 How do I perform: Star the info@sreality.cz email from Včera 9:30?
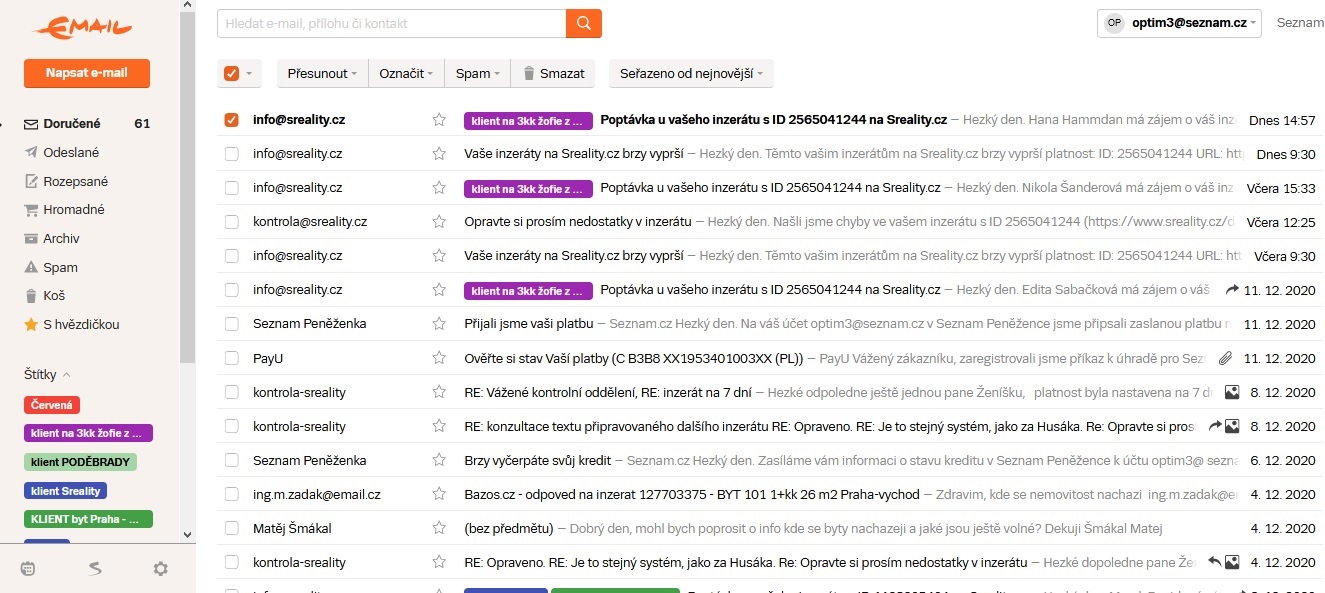coord(439,256)
